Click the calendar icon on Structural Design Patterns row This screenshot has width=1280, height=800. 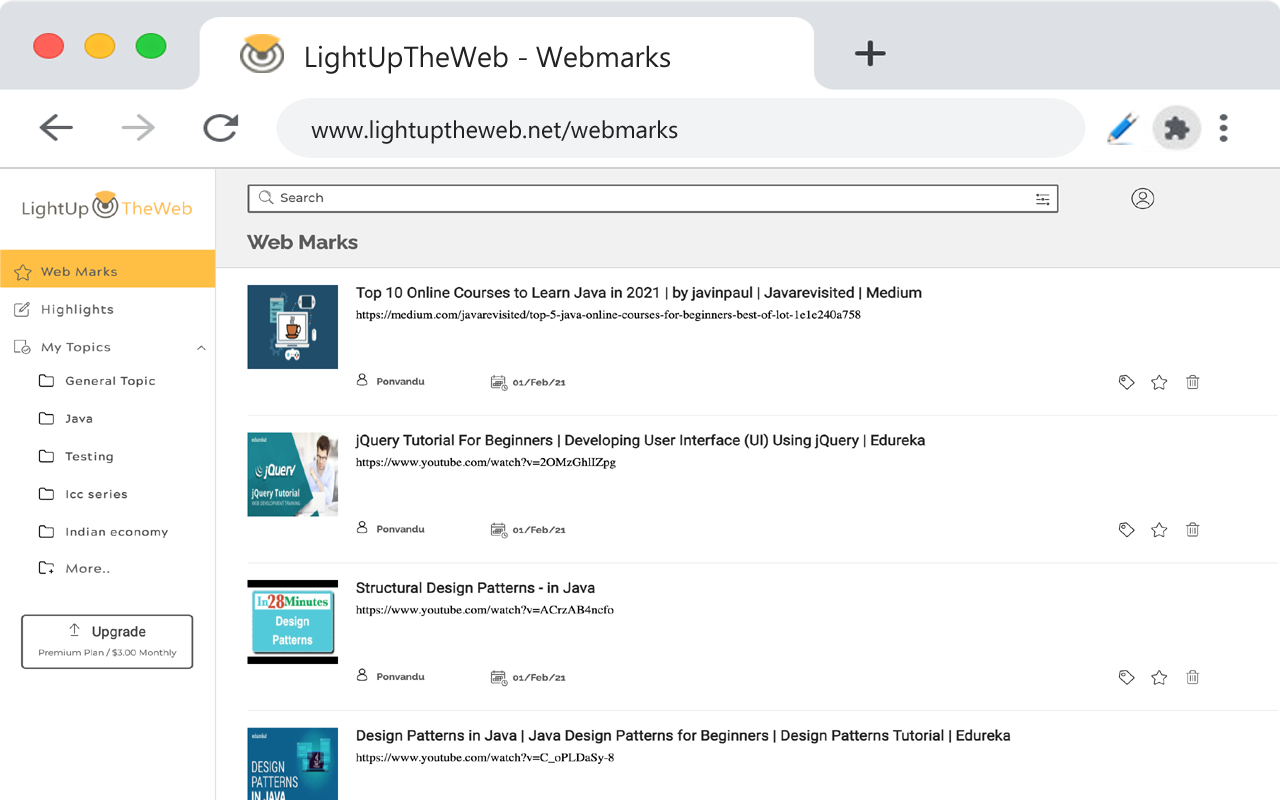pyautogui.click(x=498, y=677)
